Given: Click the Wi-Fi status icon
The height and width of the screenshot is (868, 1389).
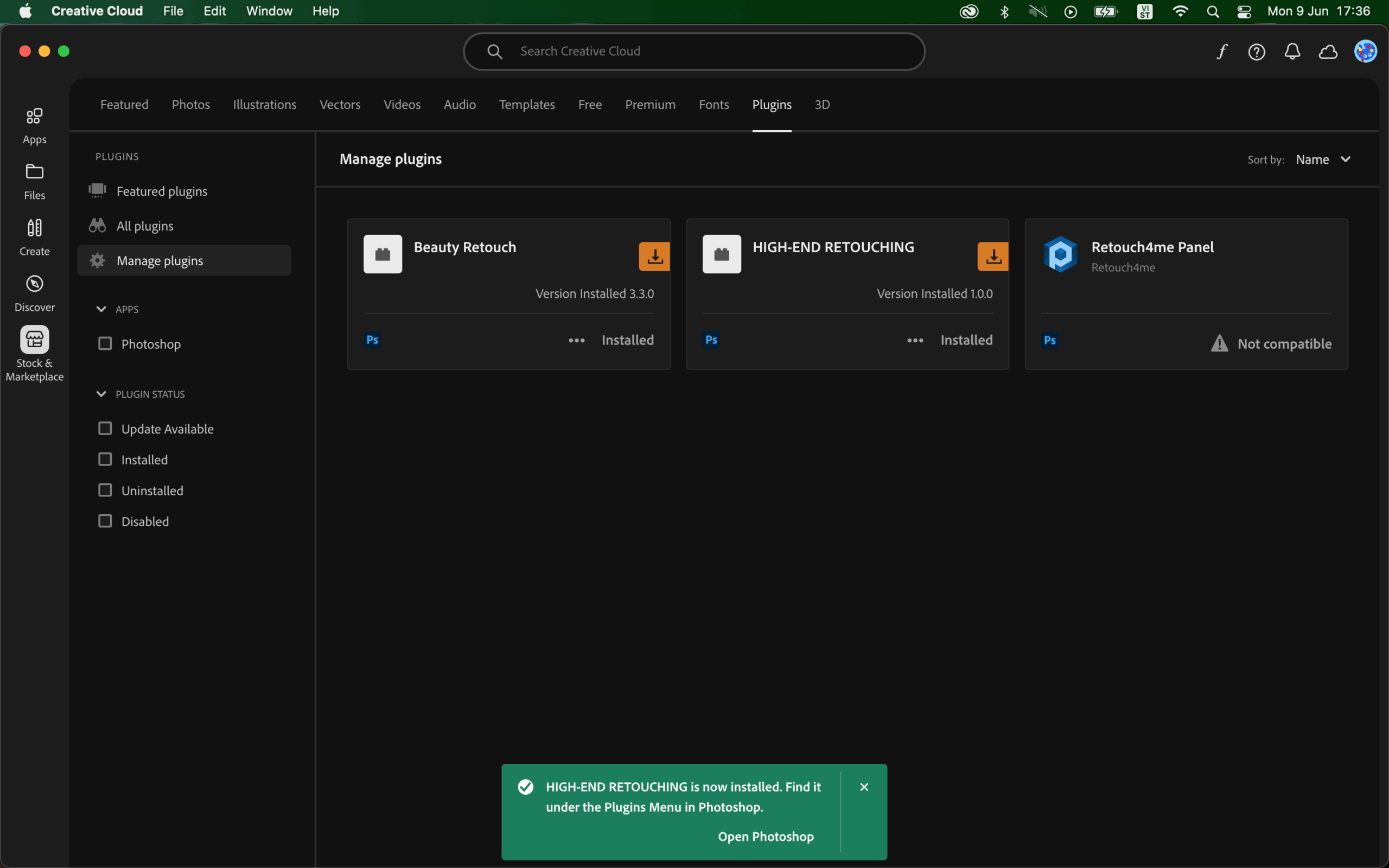Looking at the screenshot, I should point(1180,11).
